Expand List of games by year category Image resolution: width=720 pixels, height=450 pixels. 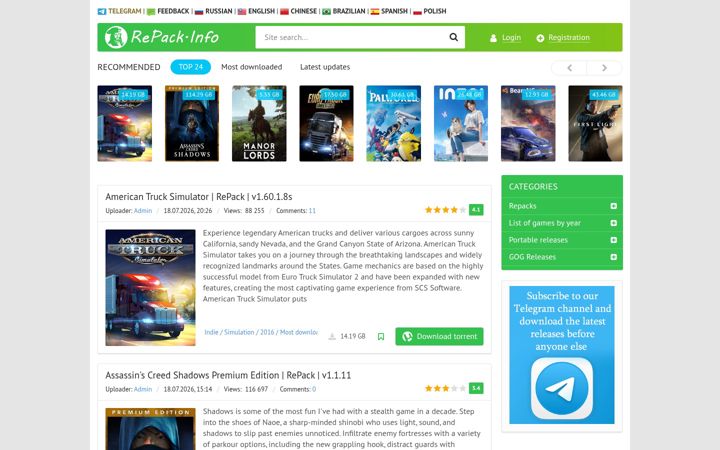pyautogui.click(x=613, y=223)
